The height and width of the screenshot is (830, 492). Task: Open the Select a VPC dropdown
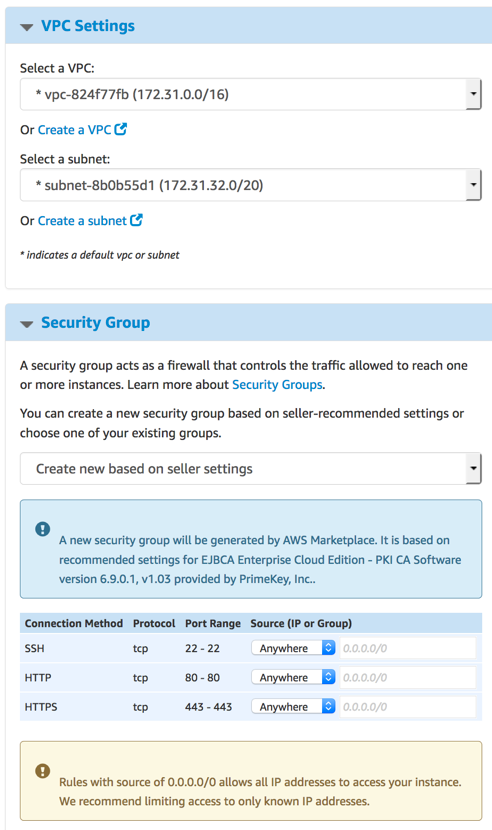(x=251, y=94)
